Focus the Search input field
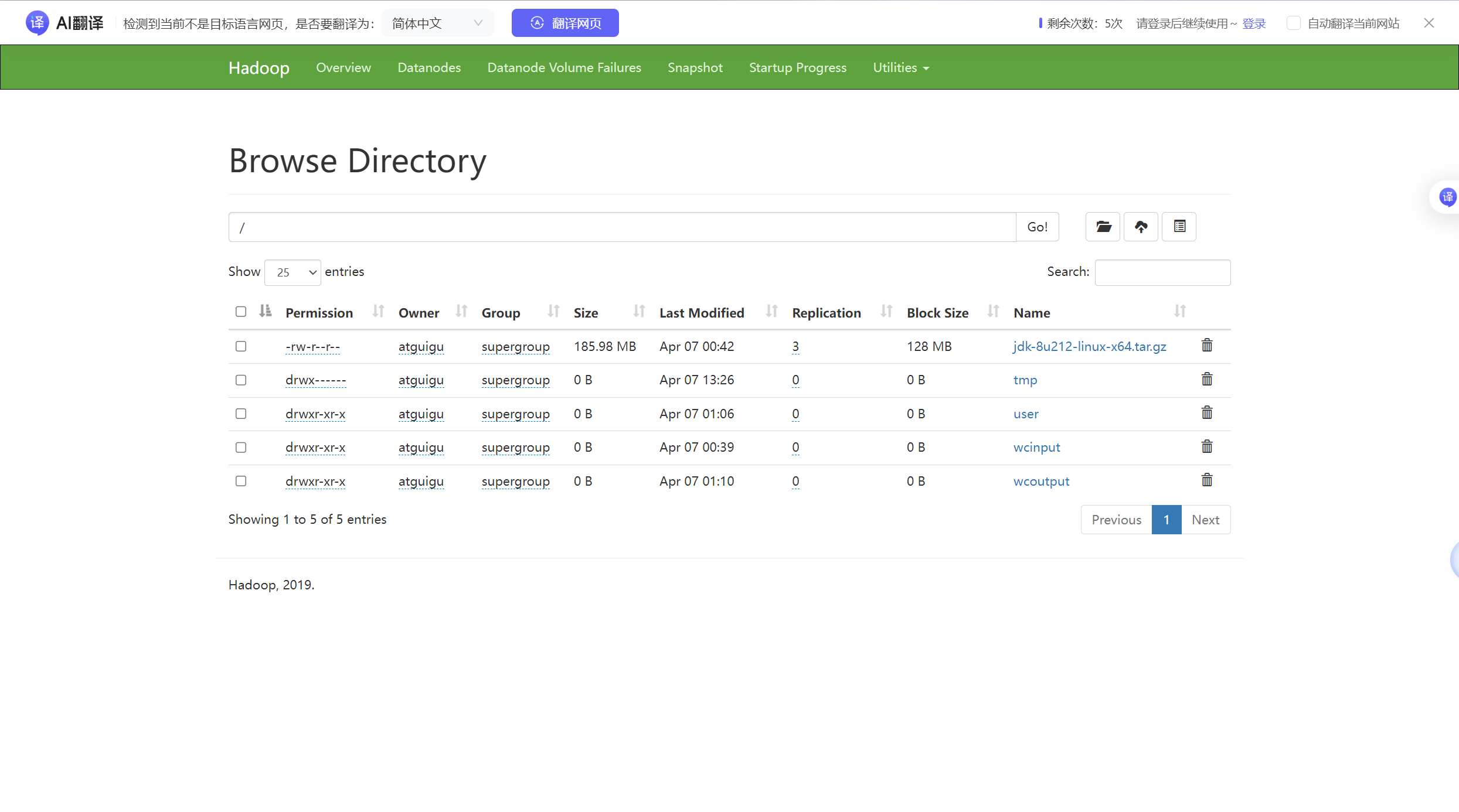 point(1162,272)
